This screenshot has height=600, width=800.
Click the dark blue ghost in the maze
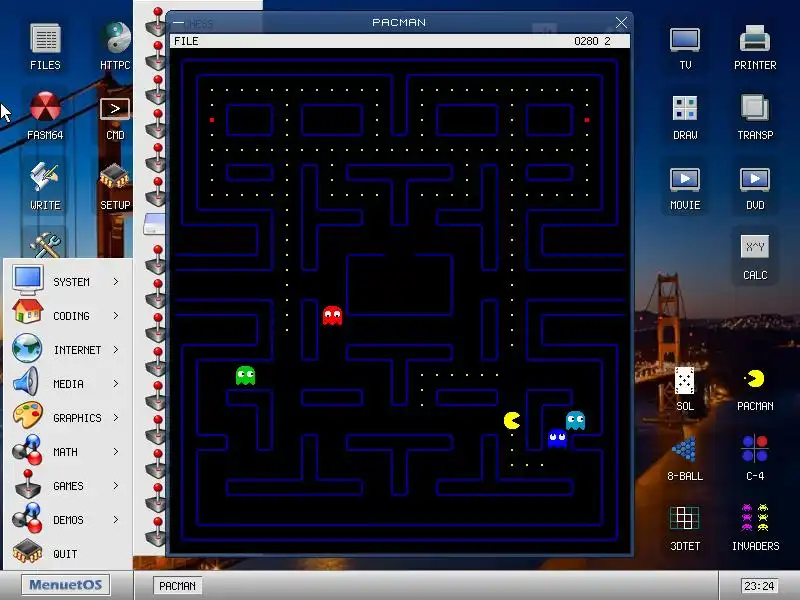click(557, 438)
